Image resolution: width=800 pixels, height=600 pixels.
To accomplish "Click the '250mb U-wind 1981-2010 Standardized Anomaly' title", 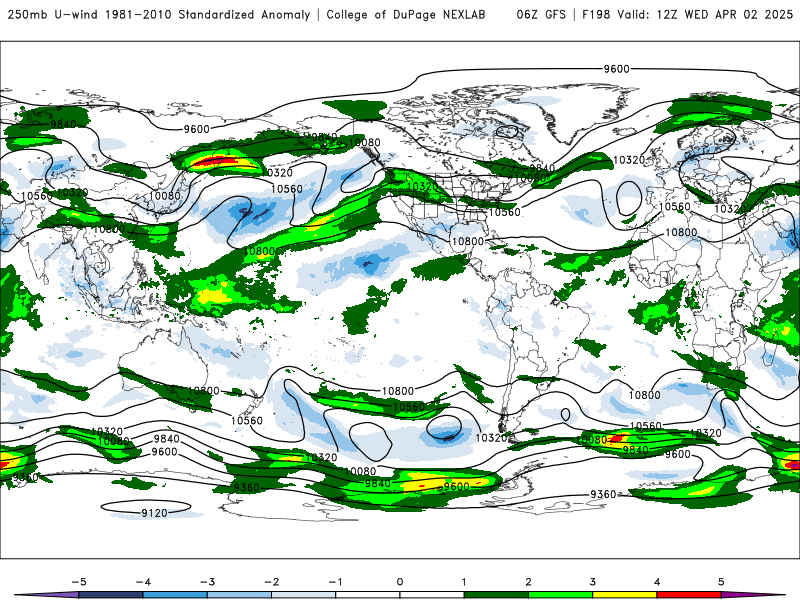I will click(x=159, y=15).
